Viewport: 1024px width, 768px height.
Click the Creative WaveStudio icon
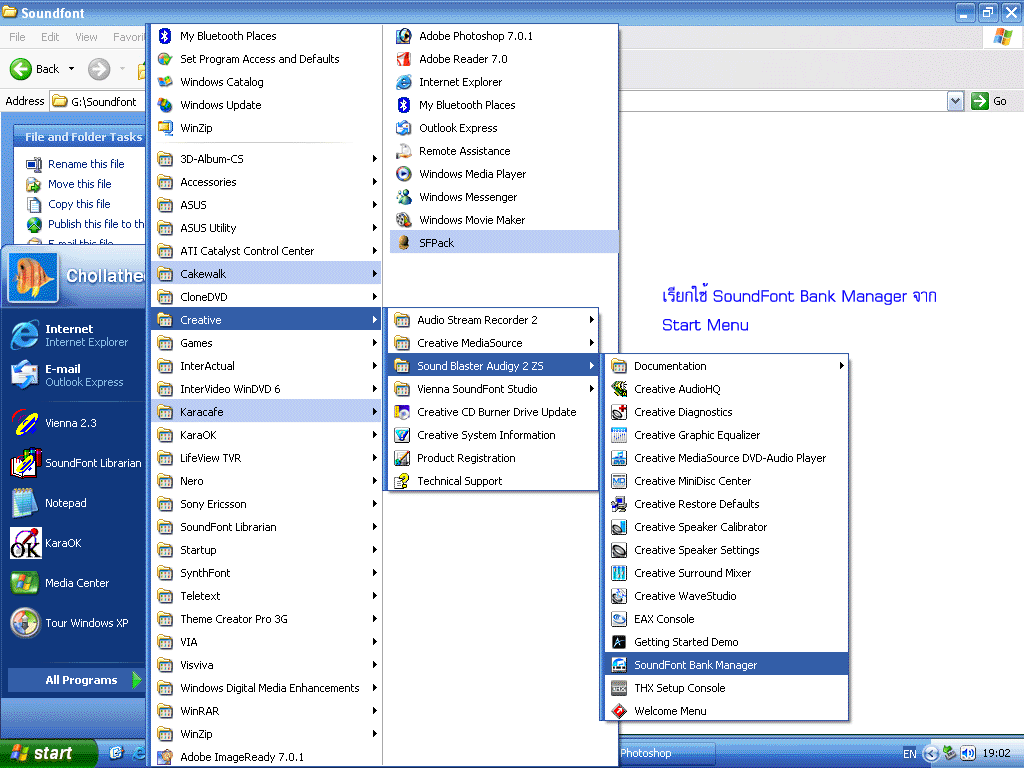tap(618, 596)
